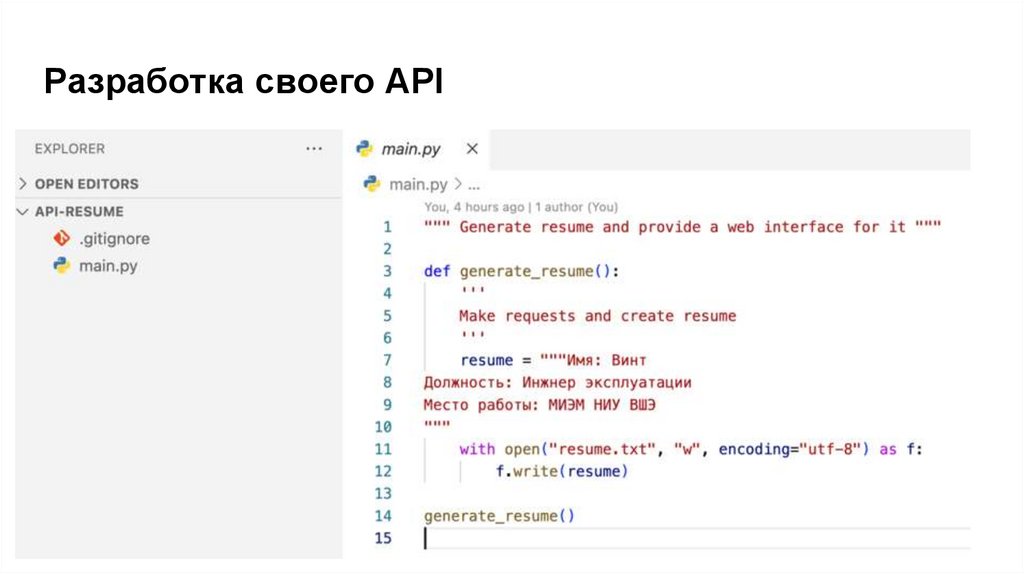Open main.py from the file tree
The width and height of the screenshot is (1024, 574).
pos(108,266)
